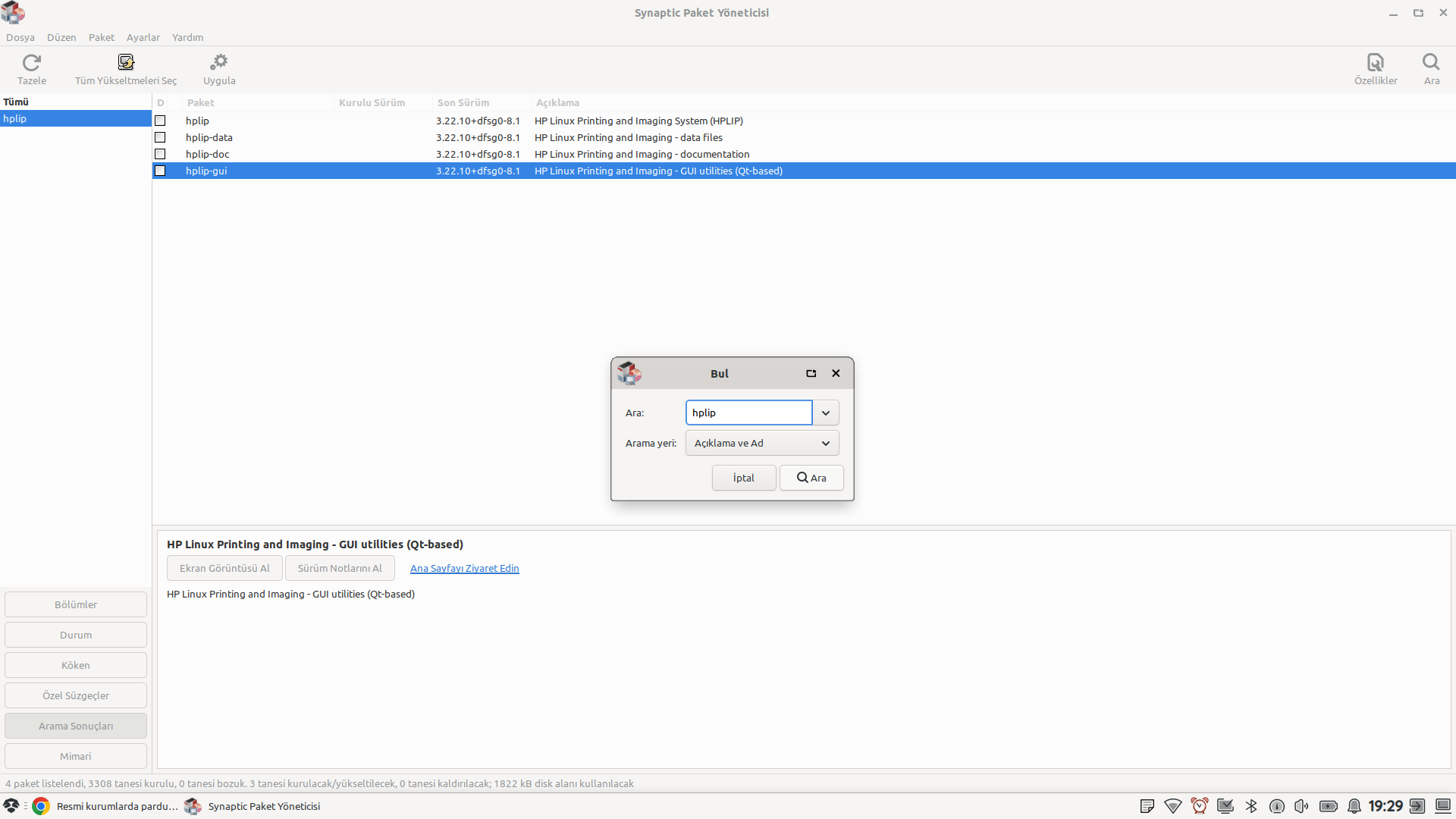Screen dimensions: 1456x819
Task: Open the Ayarlar menu
Action: pos(143,37)
